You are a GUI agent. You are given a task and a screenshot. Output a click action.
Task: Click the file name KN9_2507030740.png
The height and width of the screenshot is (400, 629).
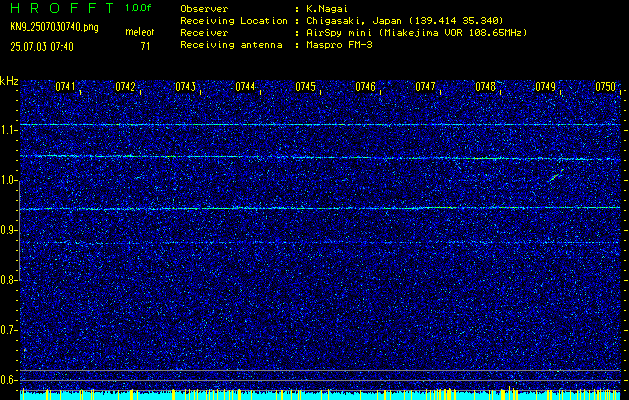[x=54, y=27]
